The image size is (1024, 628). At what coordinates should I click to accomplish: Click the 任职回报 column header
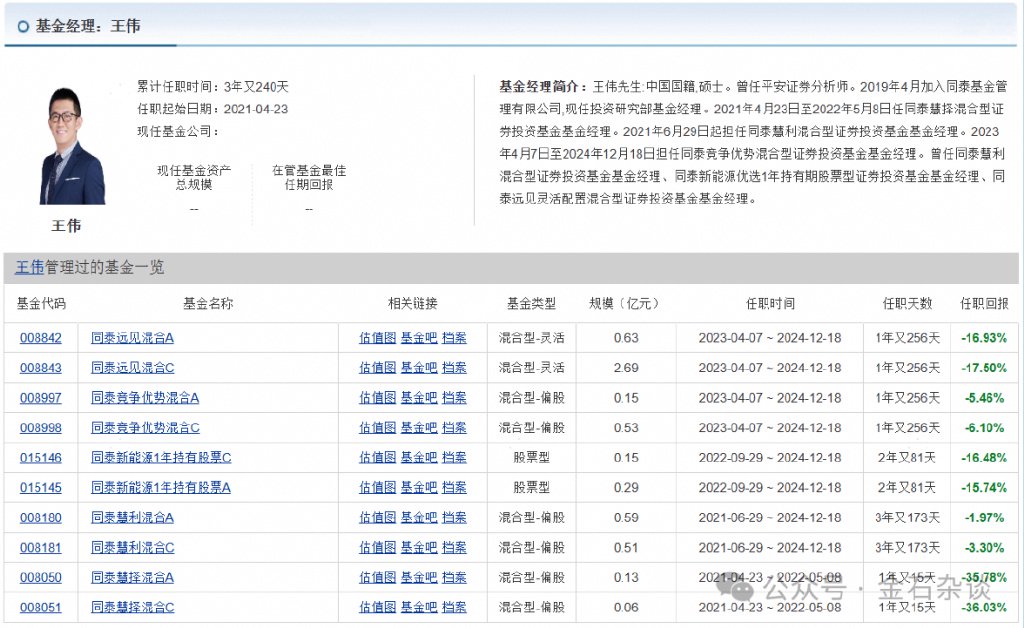[x=984, y=304]
